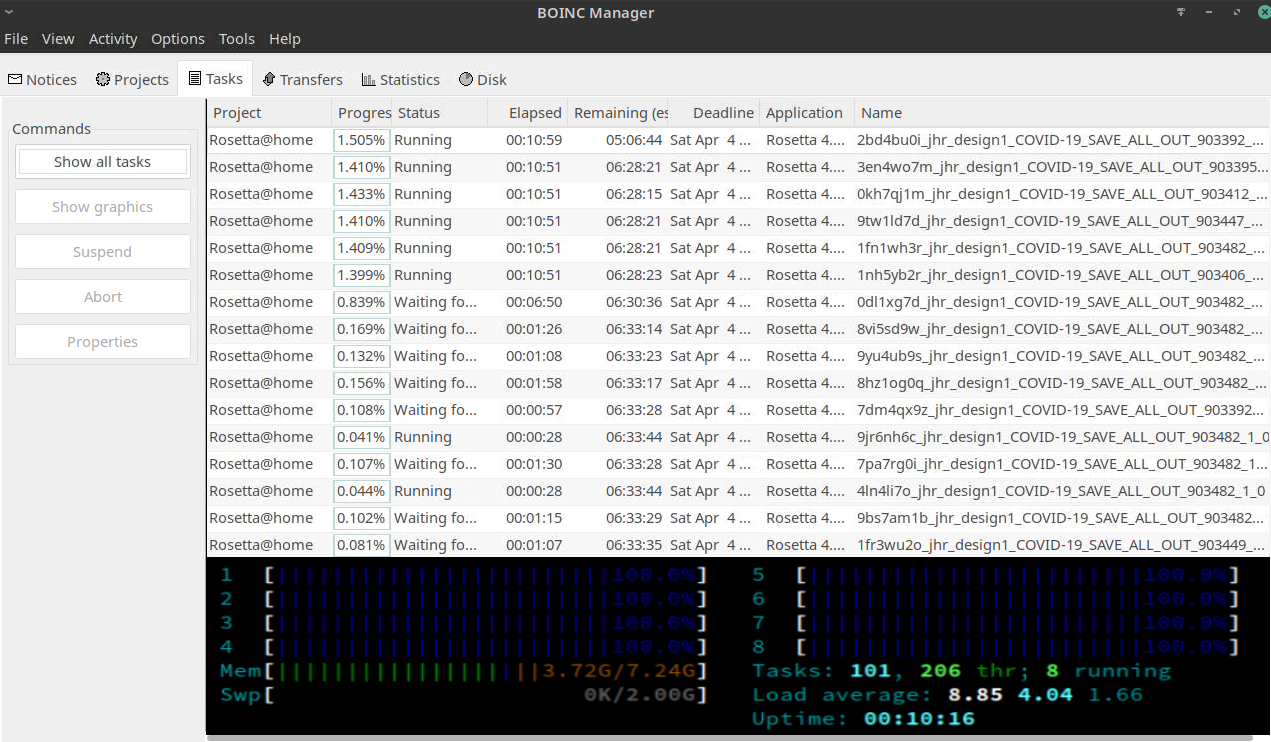
Task: Sort by the Deadline column header
Action: [x=714, y=113]
